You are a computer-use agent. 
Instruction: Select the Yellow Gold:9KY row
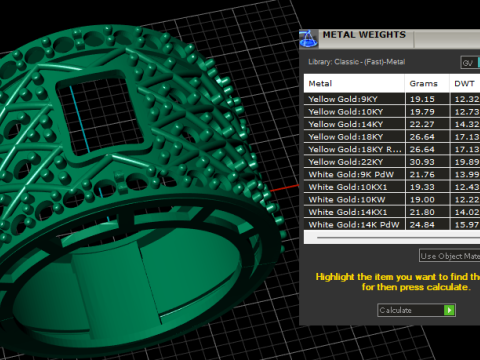[392, 99]
